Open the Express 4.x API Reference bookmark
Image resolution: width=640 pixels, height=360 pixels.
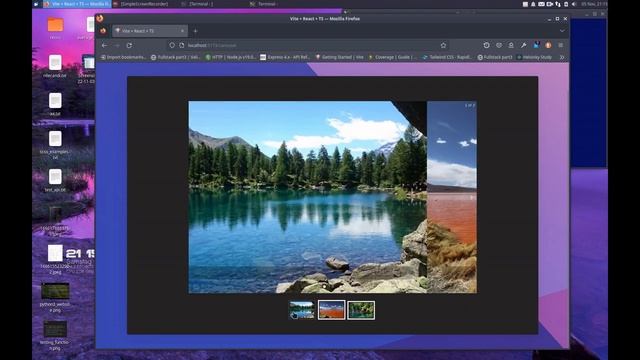point(285,57)
